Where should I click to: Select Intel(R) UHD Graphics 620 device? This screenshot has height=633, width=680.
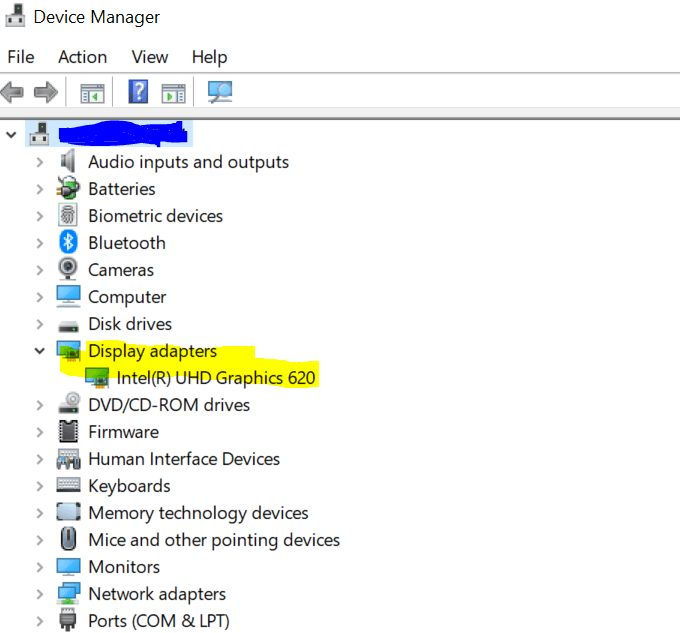(x=216, y=378)
